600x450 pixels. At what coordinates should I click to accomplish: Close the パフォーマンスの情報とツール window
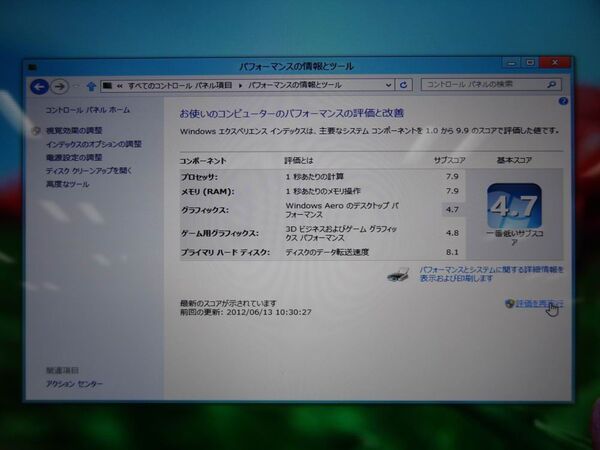(x=555, y=62)
